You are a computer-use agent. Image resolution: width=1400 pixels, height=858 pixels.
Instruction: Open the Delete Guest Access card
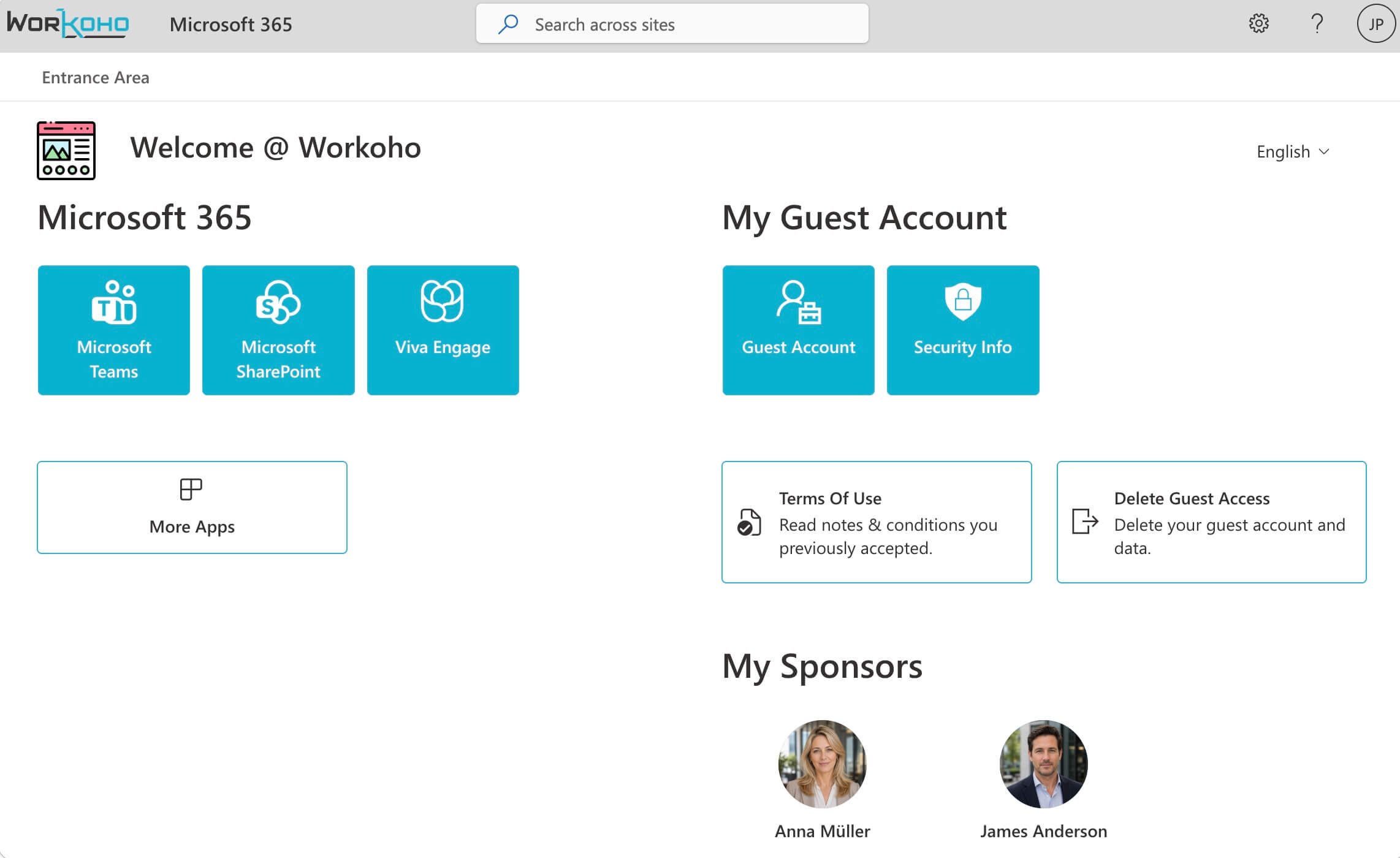[1212, 522]
